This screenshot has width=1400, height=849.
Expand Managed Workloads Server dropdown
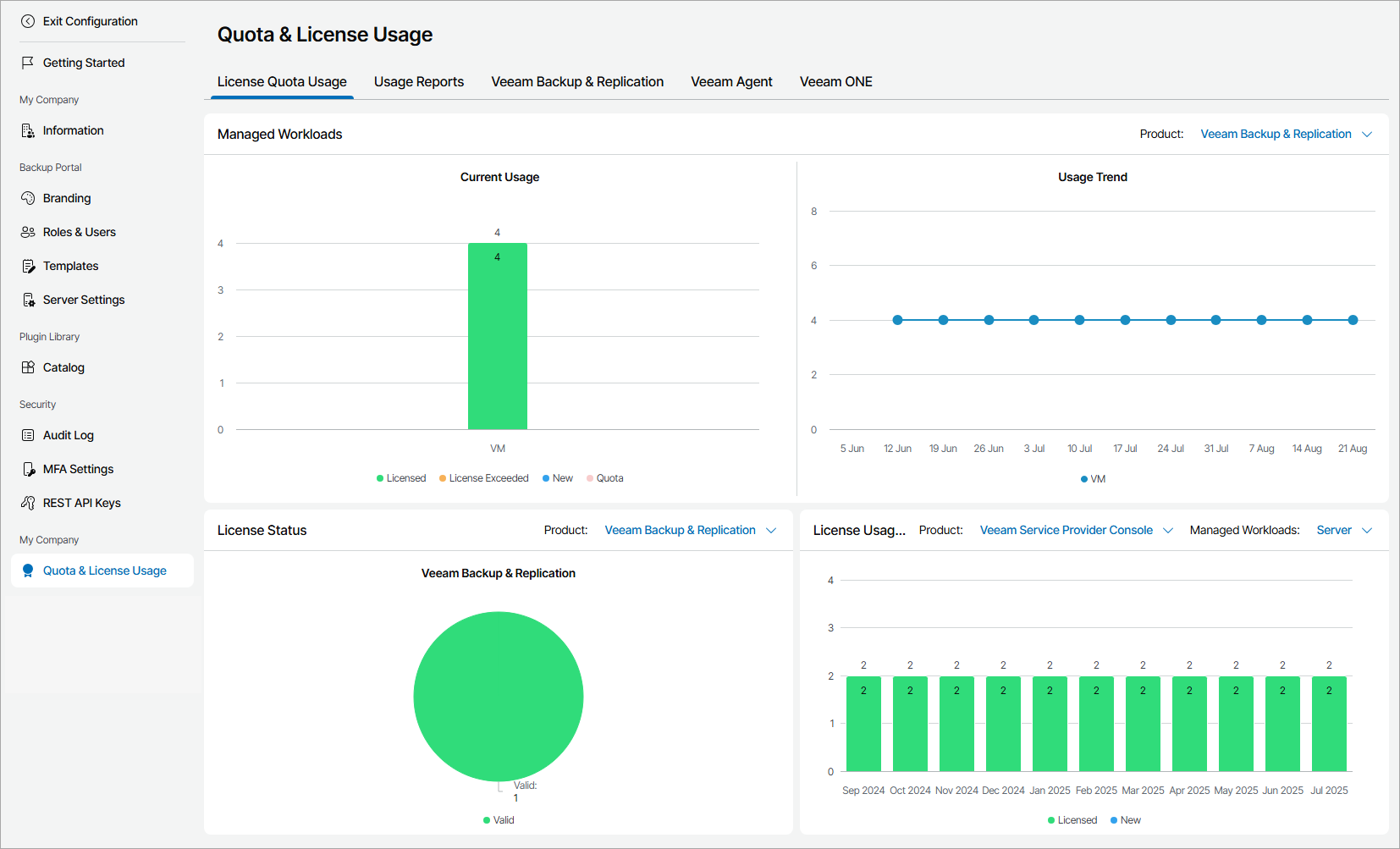(x=1343, y=530)
